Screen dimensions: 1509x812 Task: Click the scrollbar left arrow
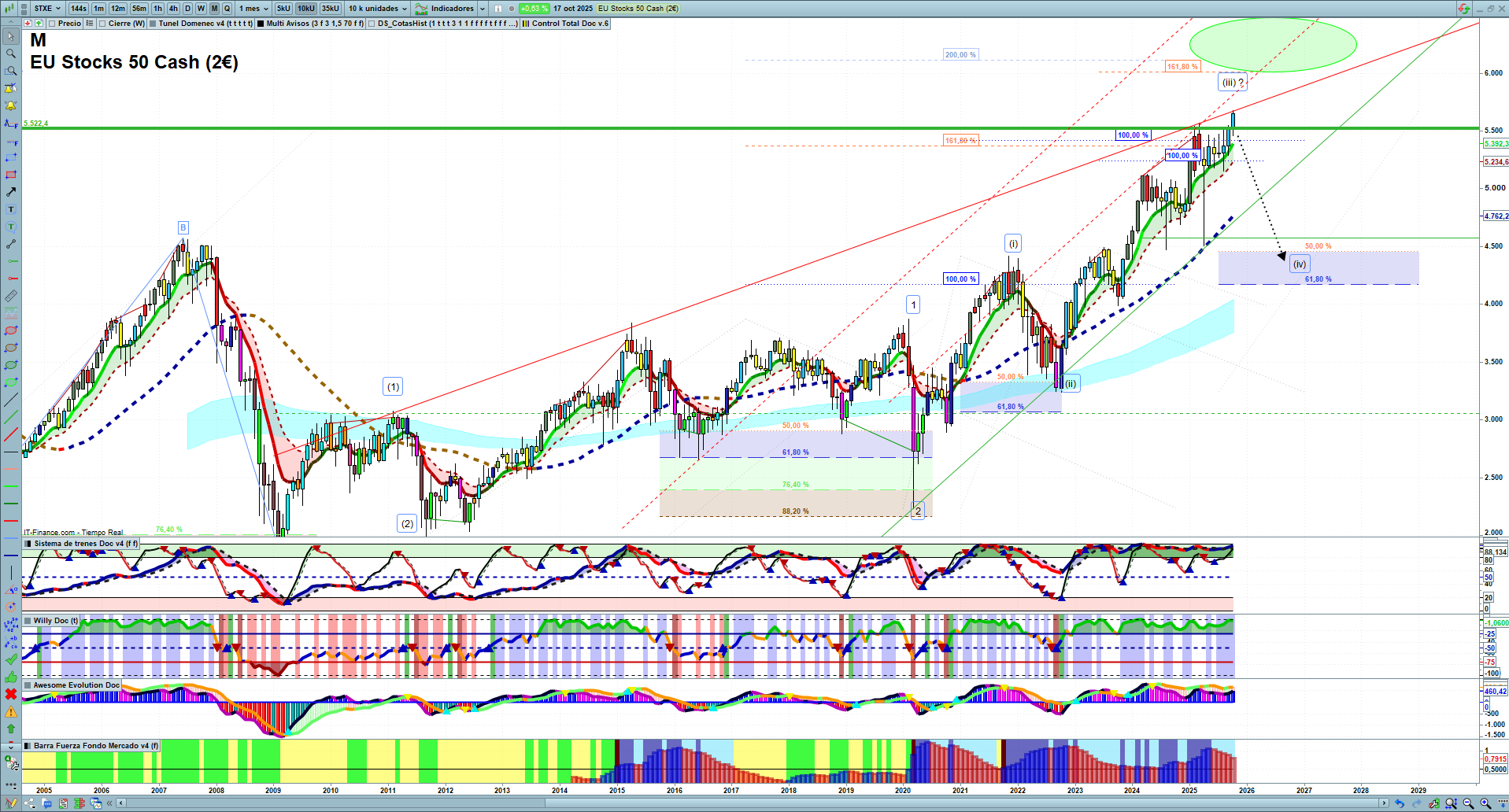pos(121,803)
